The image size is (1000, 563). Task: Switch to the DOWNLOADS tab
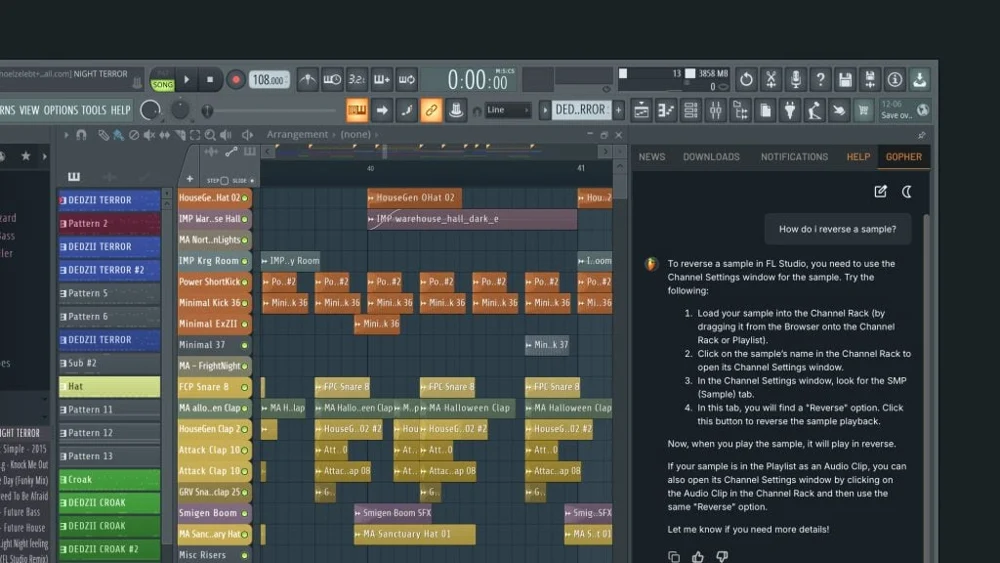(711, 157)
